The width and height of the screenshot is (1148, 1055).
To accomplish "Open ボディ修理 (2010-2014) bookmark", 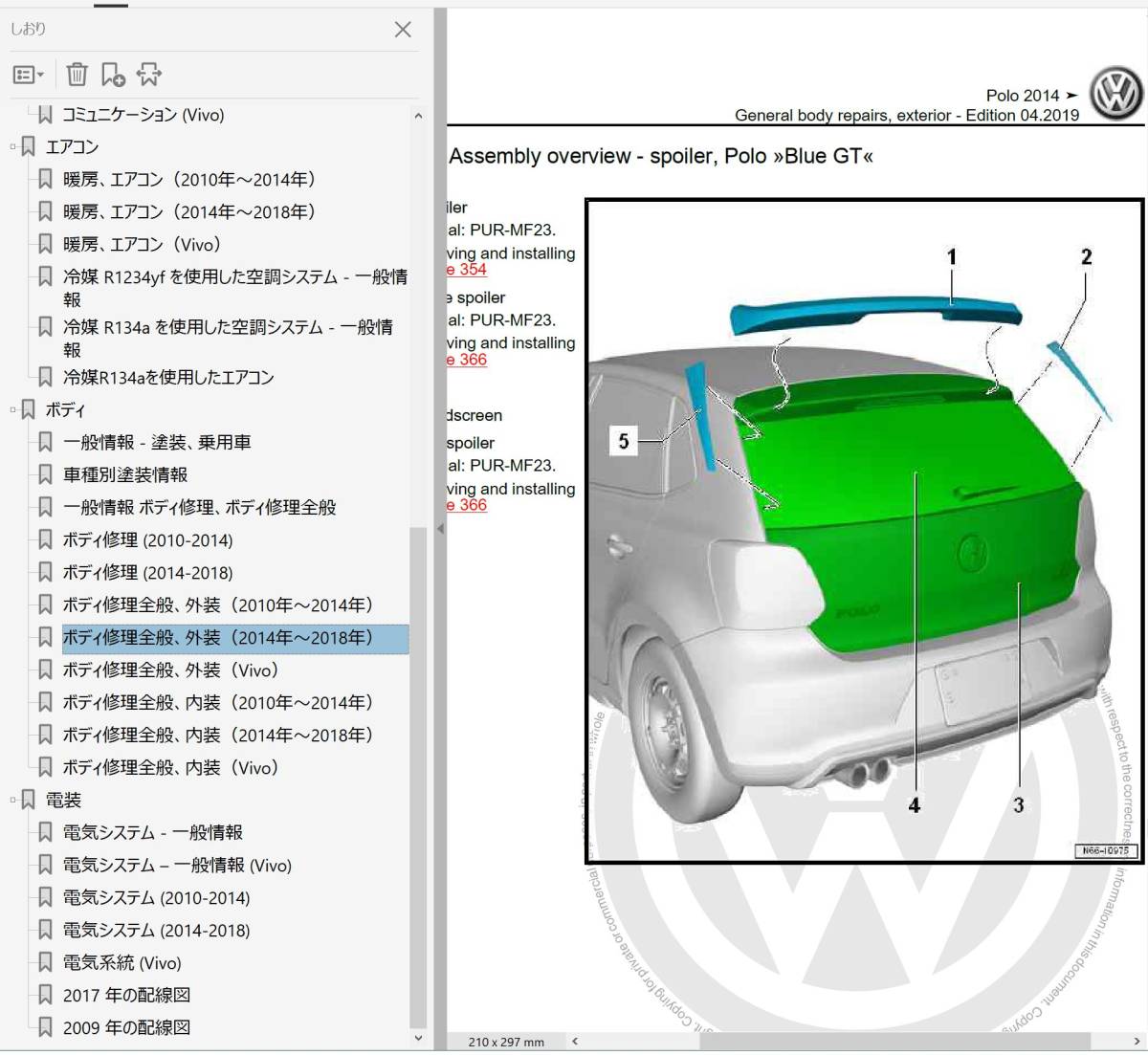I will pos(148,540).
